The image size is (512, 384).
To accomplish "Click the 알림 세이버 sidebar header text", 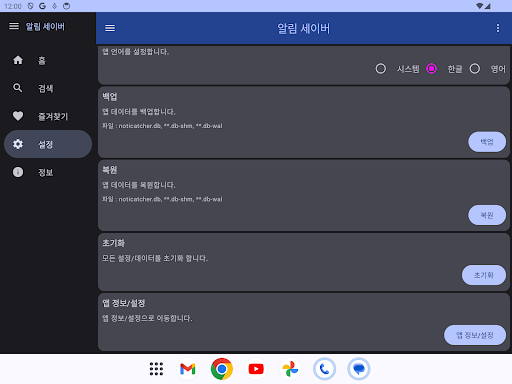I will tap(45, 26).
